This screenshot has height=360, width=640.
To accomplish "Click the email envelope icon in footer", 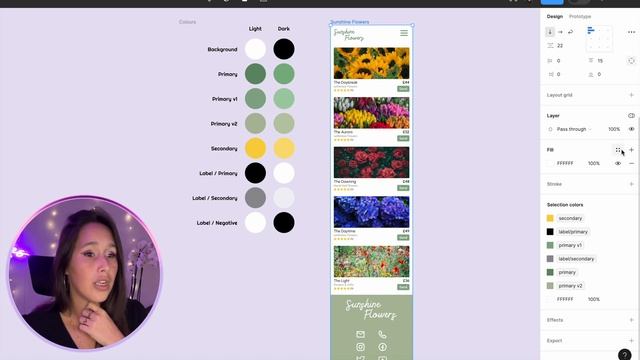I will 360,334.
